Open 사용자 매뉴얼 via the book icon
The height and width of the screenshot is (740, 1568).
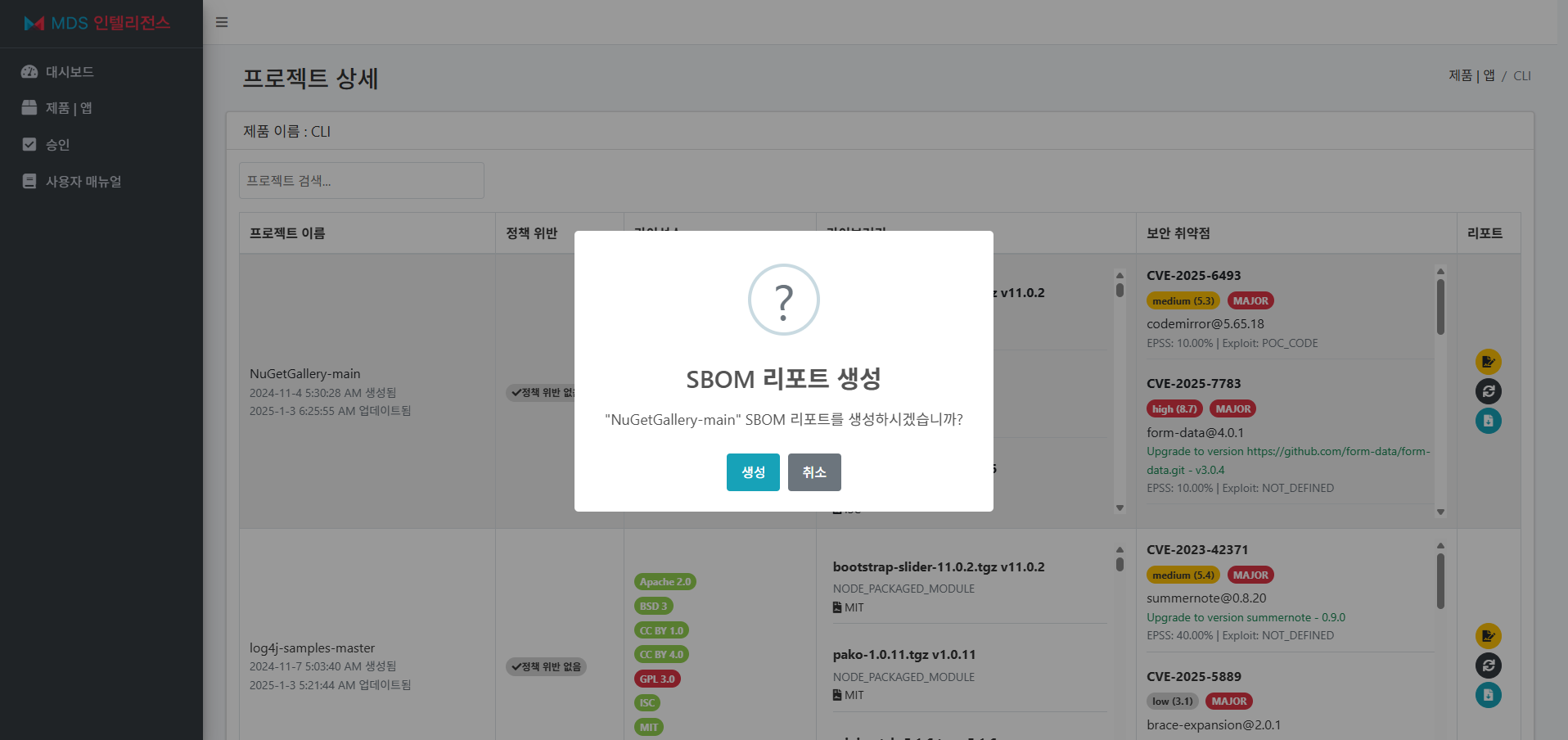pos(29,181)
